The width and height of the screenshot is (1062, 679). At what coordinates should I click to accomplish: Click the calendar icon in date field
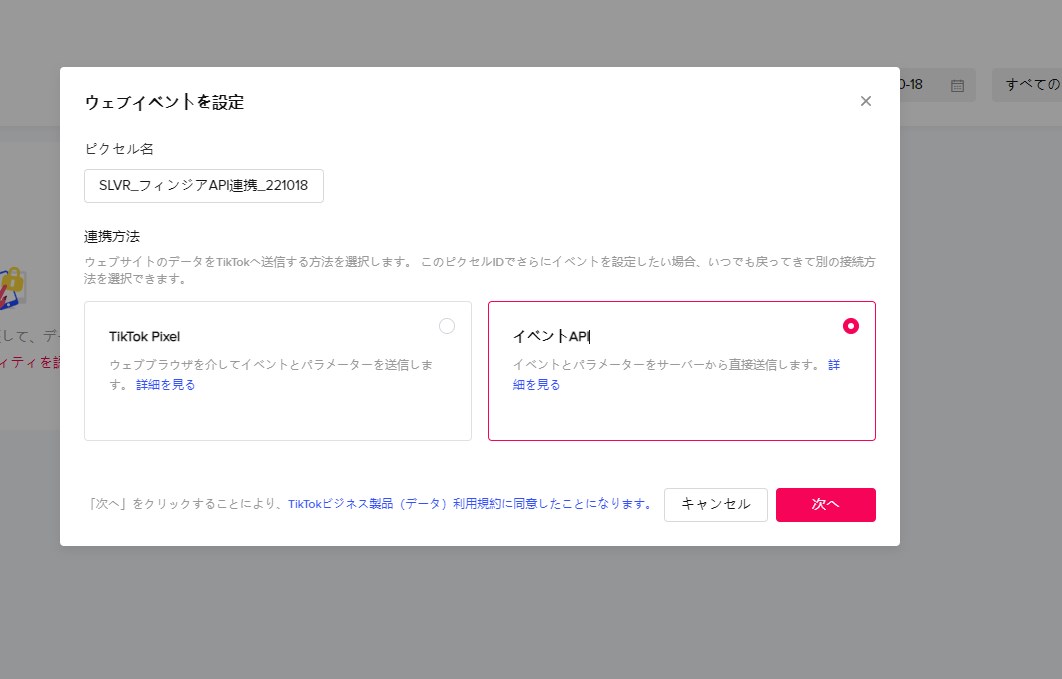(957, 86)
